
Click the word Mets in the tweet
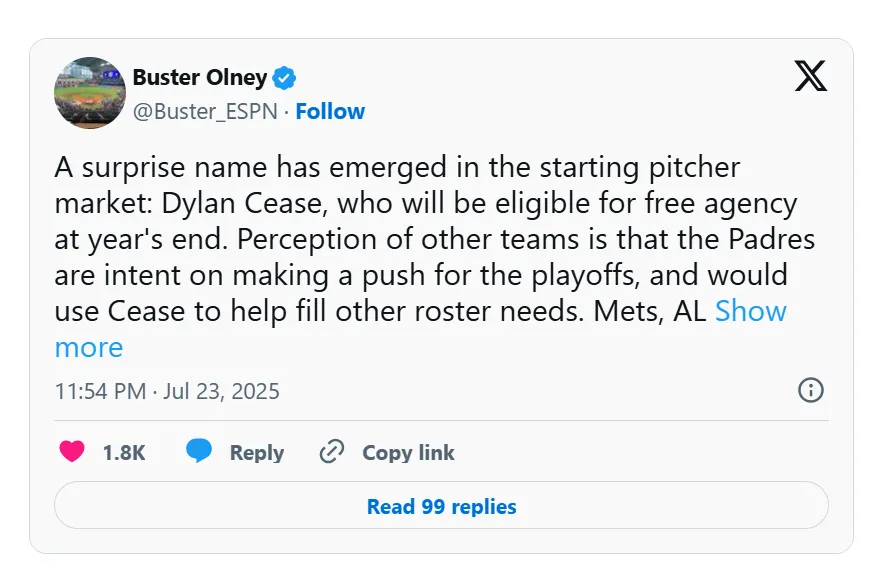[628, 311]
